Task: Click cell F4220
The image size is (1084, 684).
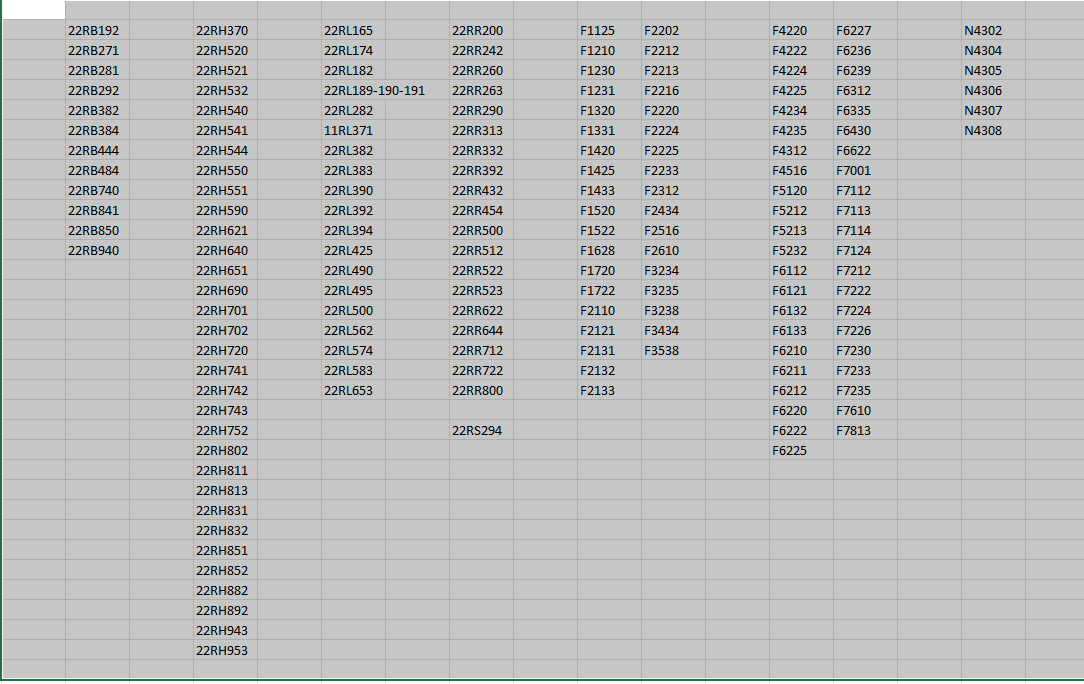Action: coord(790,31)
